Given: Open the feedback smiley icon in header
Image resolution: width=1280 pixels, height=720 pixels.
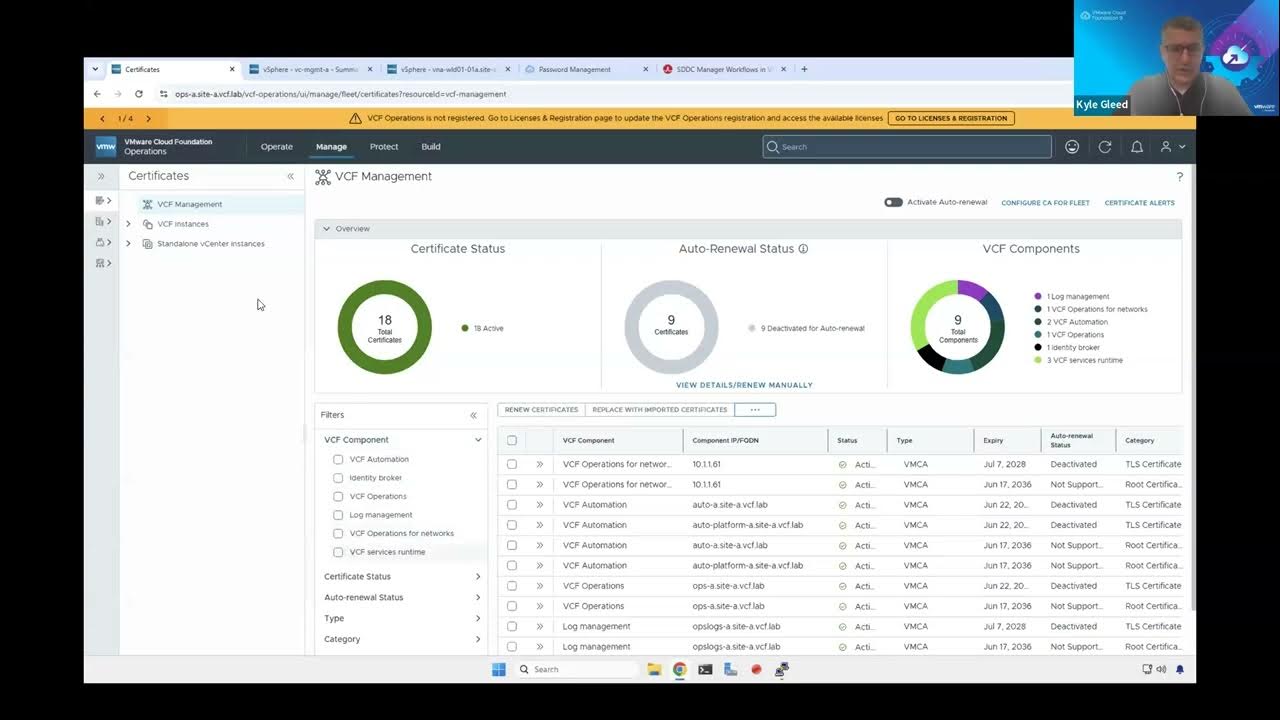Looking at the screenshot, I should pos(1072,147).
